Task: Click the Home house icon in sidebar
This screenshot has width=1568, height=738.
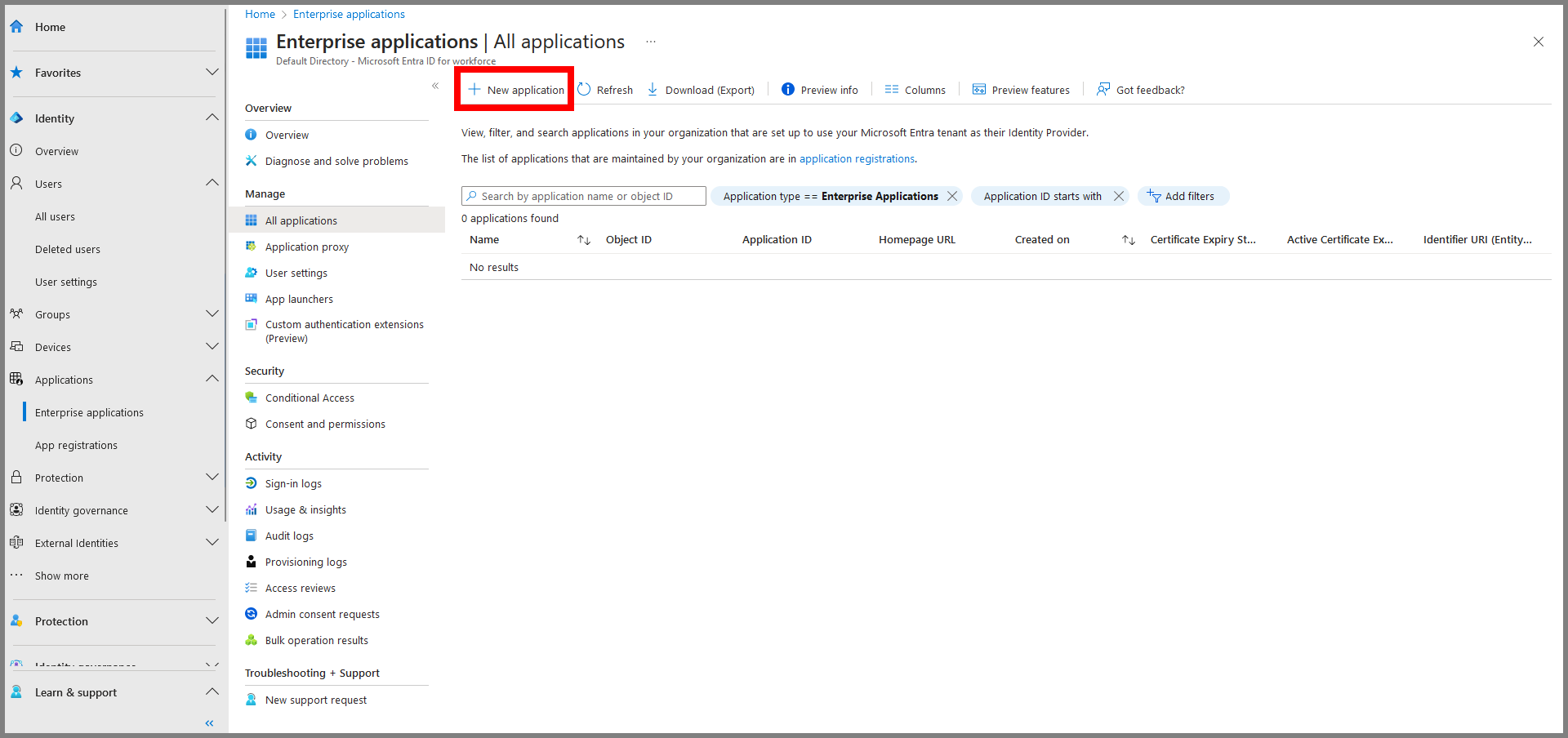Action: (x=16, y=27)
